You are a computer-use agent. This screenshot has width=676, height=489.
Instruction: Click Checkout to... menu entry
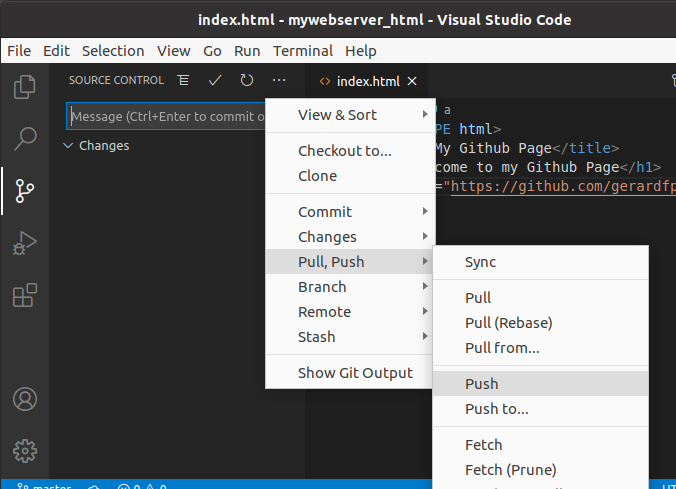(x=345, y=151)
